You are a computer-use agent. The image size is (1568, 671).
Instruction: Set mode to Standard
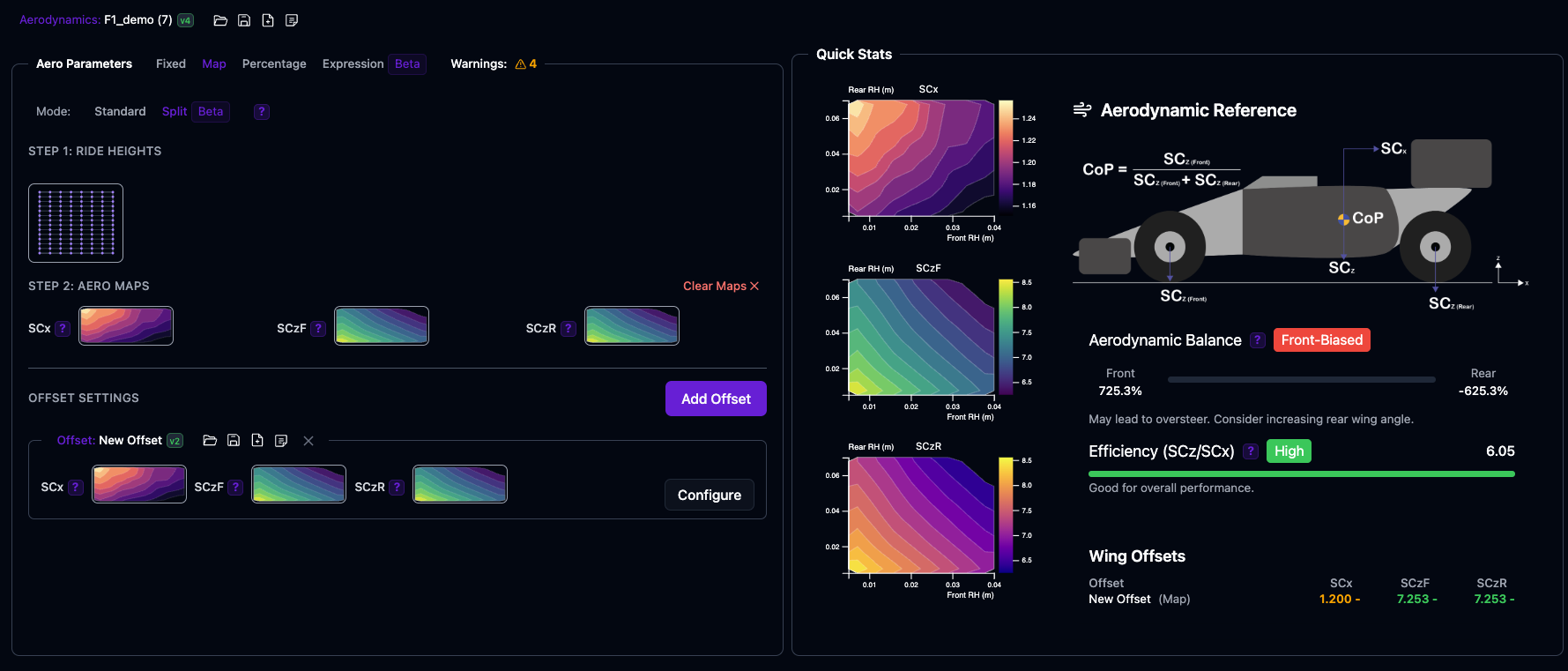[x=120, y=112]
